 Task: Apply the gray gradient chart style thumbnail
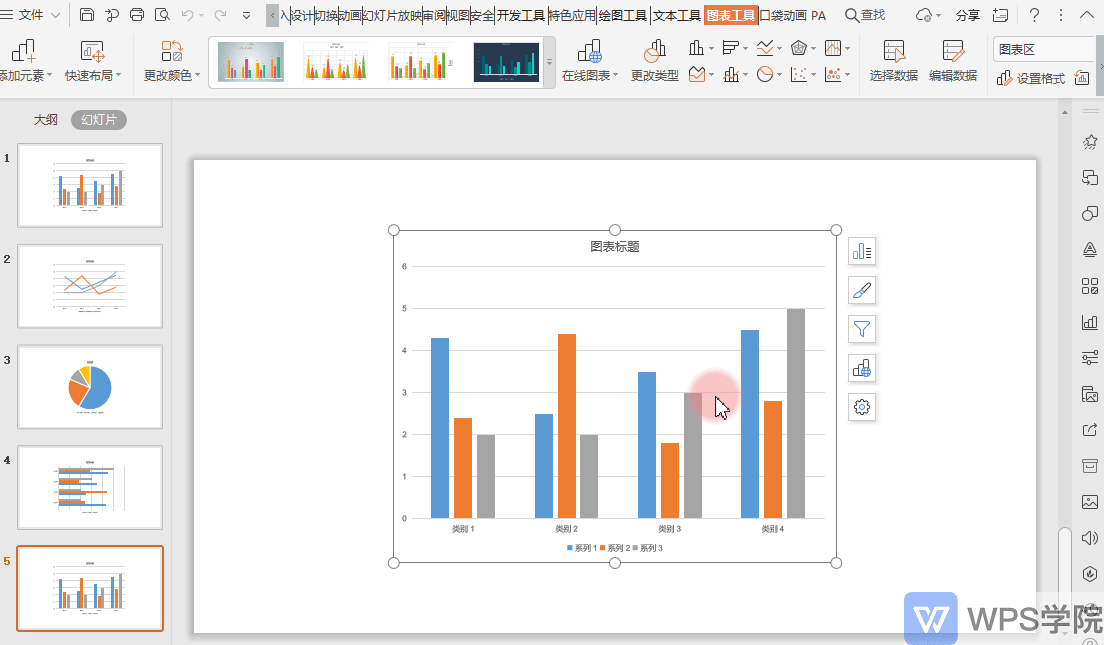click(251, 62)
